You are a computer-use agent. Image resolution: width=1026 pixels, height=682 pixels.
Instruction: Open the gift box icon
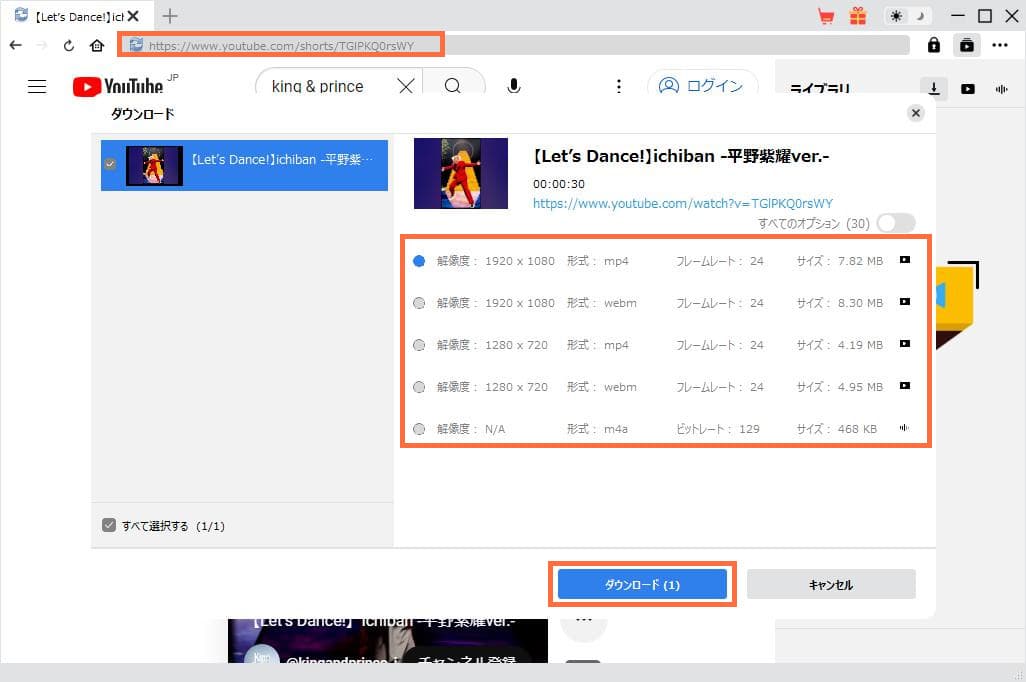857,16
